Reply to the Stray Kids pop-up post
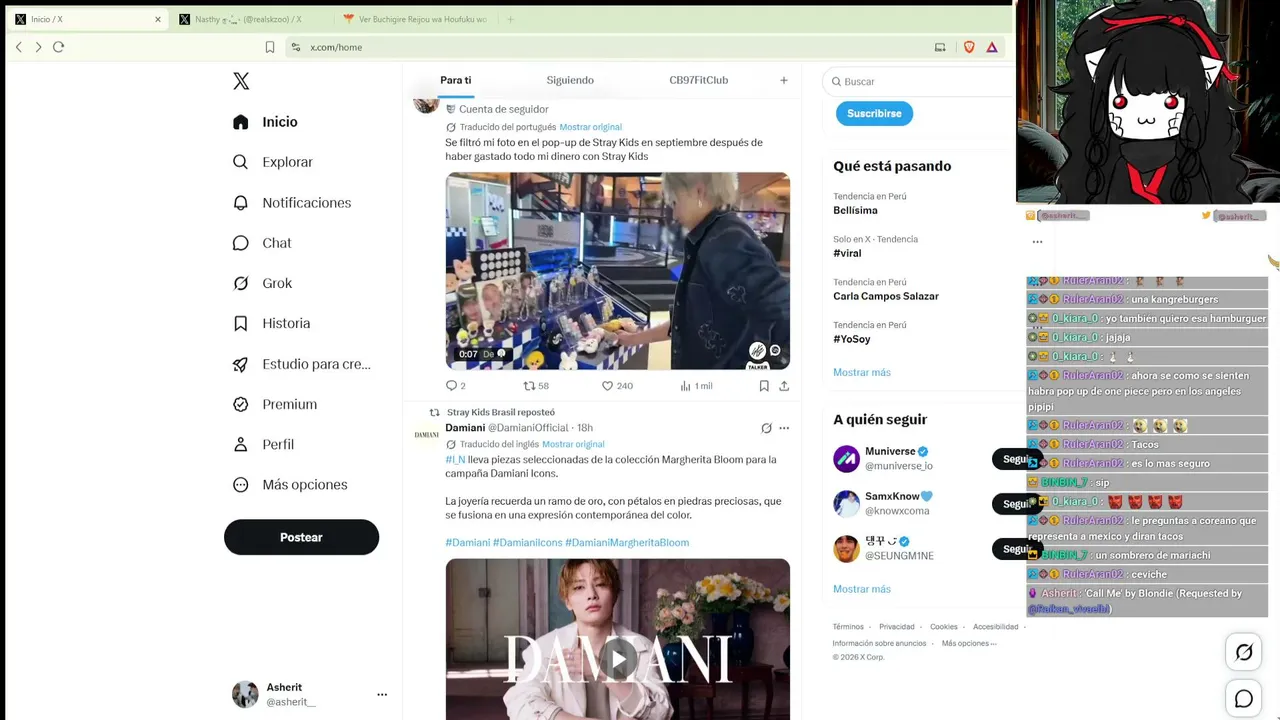This screenshot has width=1280, height=720. click(451, 386)
